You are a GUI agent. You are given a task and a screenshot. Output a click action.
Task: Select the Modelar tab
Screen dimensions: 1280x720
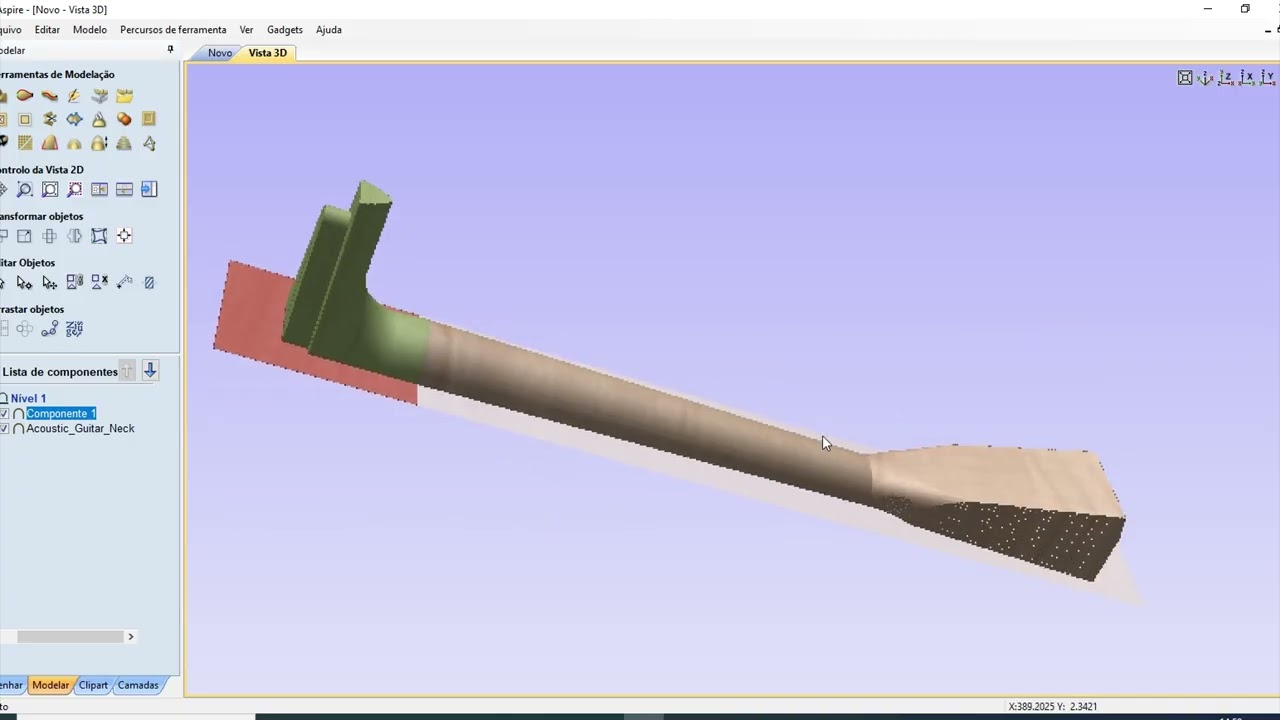click(50, 685)
